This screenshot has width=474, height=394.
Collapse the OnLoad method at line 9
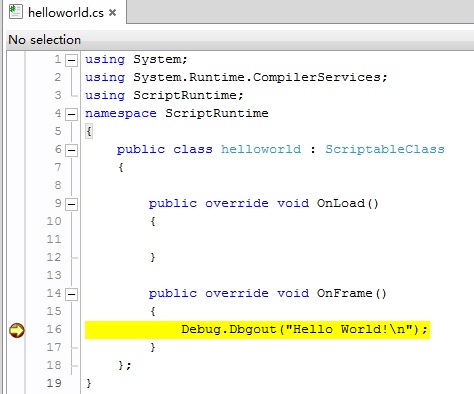pyautogui.click(x=71, y=204)
